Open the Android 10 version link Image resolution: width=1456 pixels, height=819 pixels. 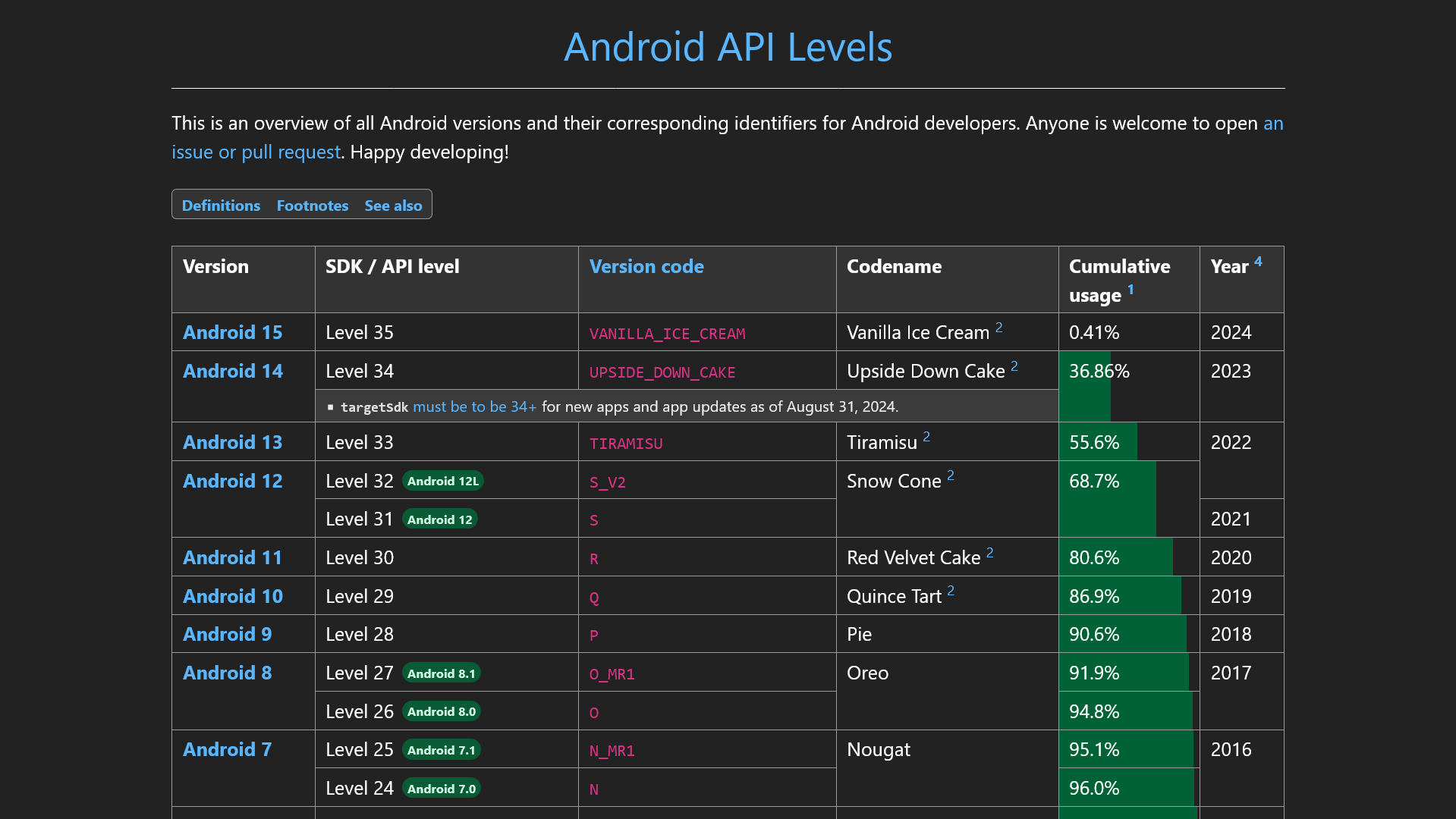click(x=233, y=597)
